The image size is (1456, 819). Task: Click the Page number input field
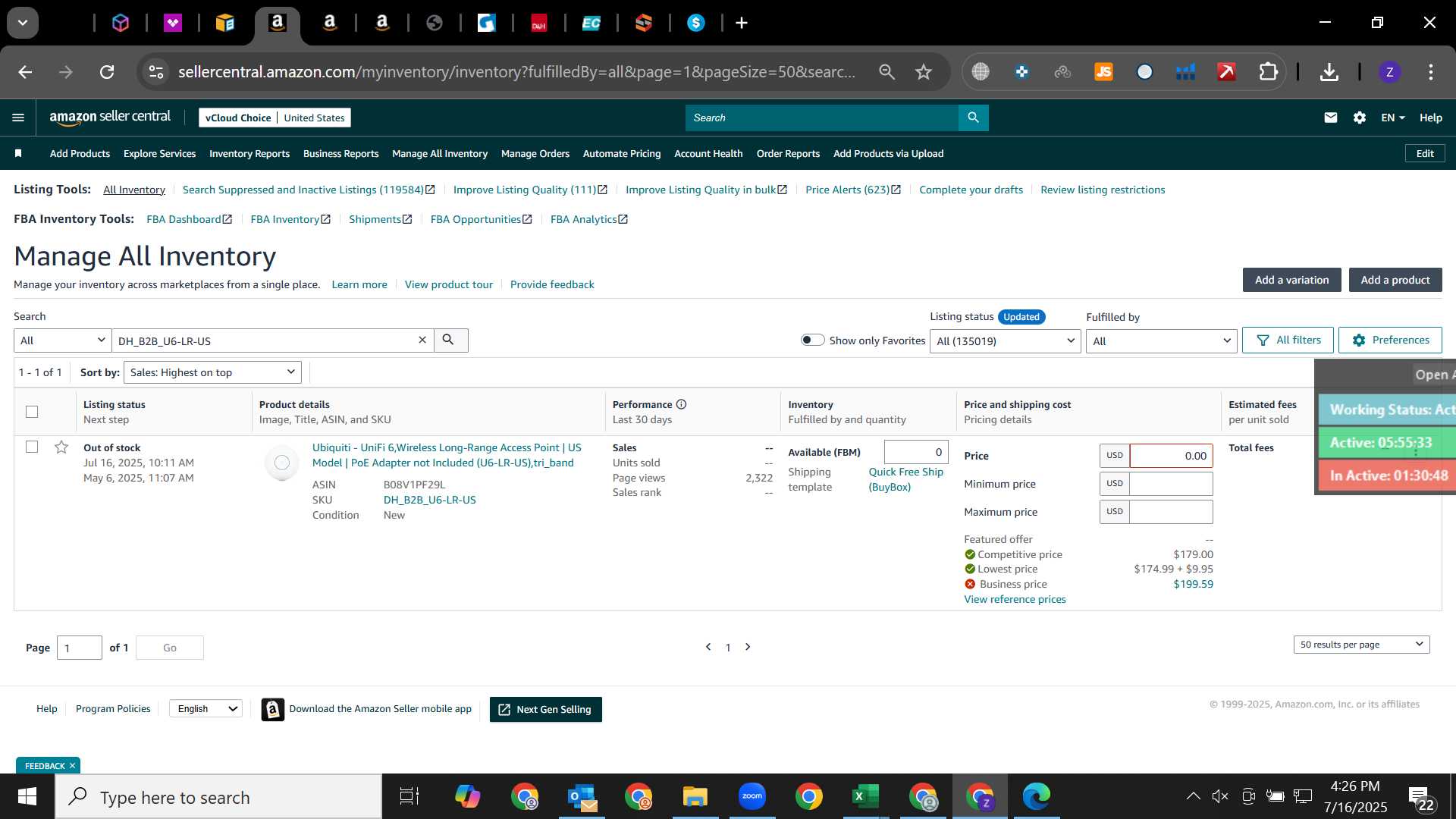(x=79, y=648)
